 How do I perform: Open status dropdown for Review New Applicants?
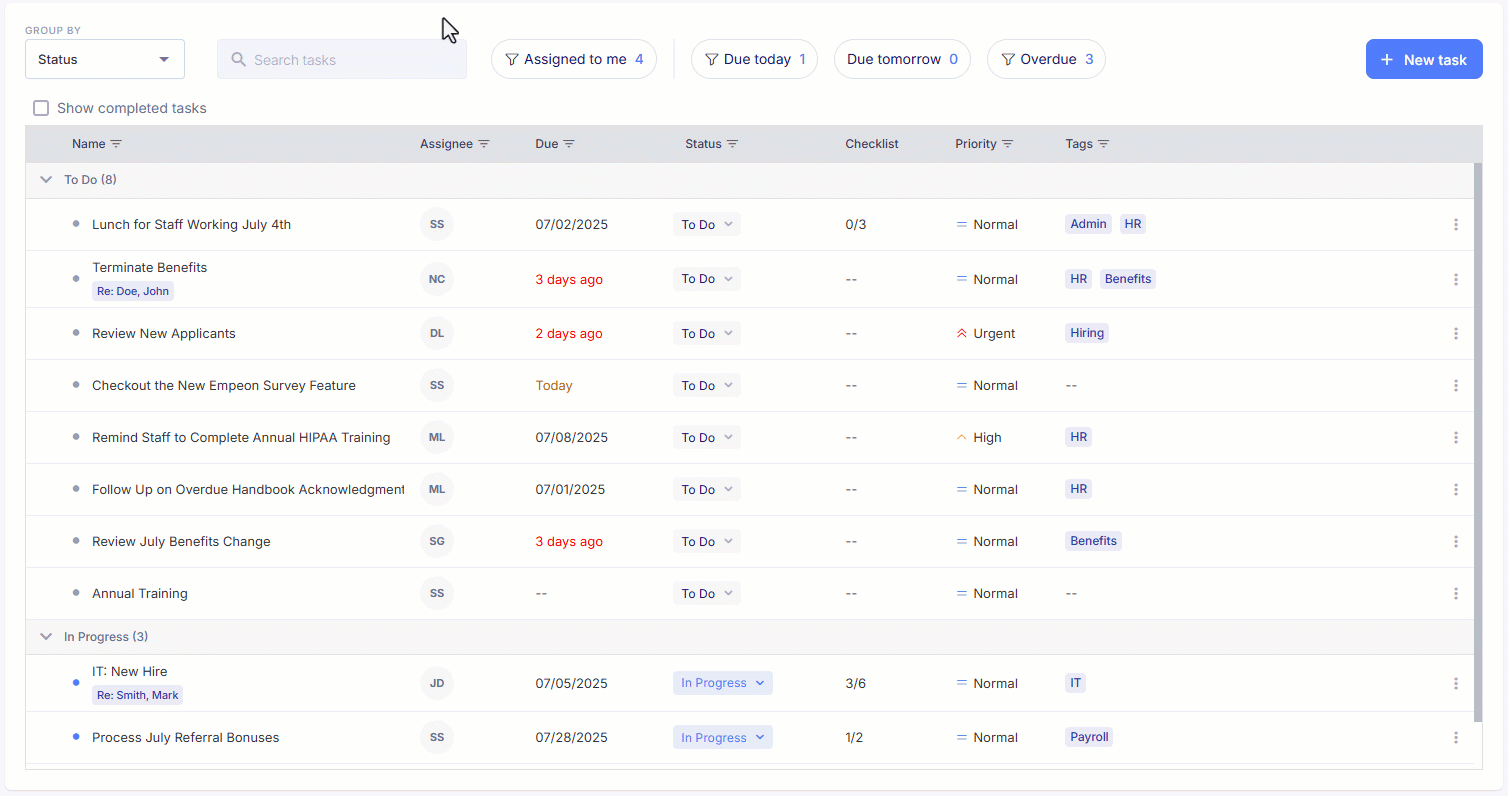(707, 333)
